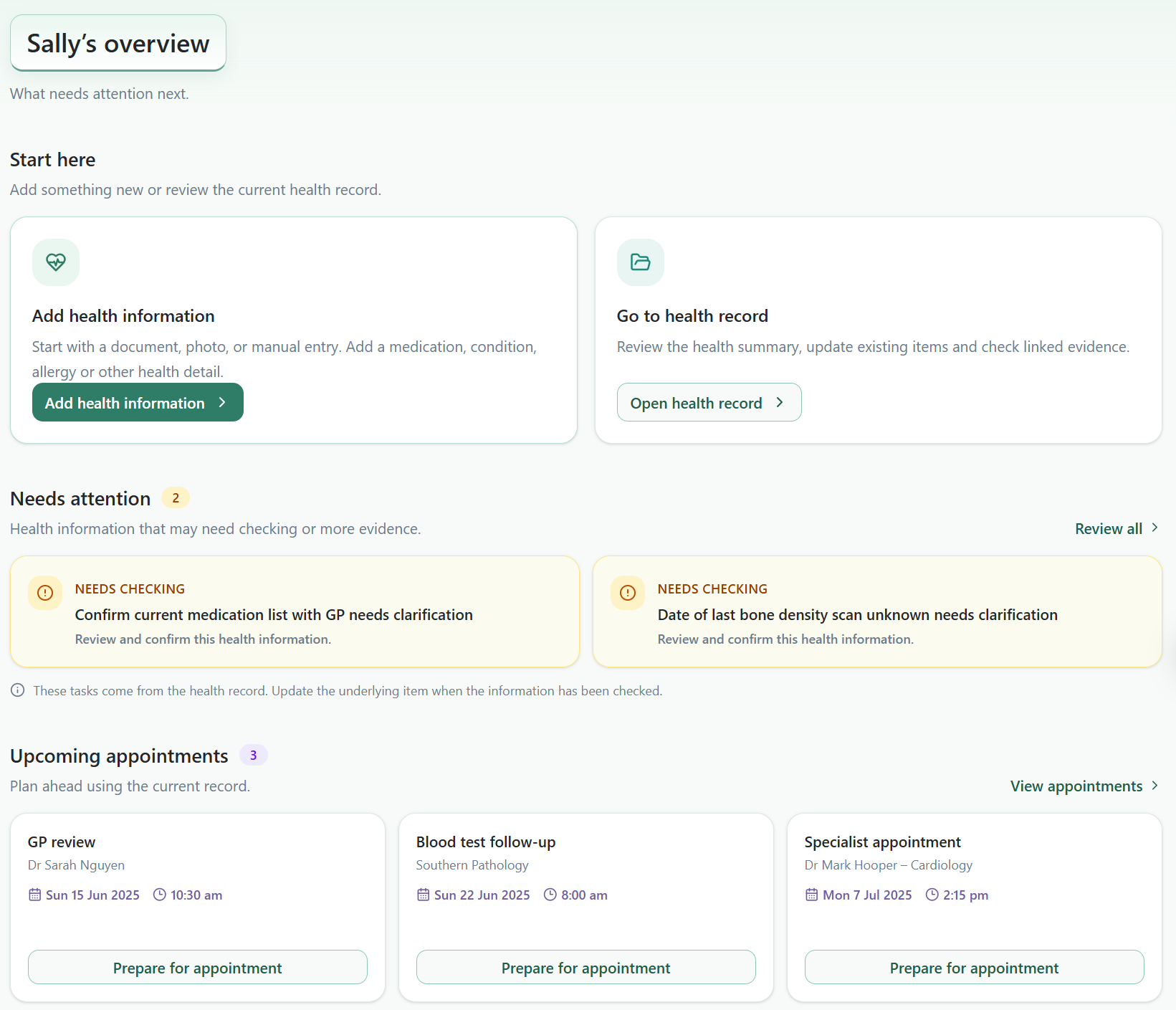Screen dimensions: 1176x1010
Task: Click clock icon next to 2:15 pm
Action: click(x=932, y=895)
